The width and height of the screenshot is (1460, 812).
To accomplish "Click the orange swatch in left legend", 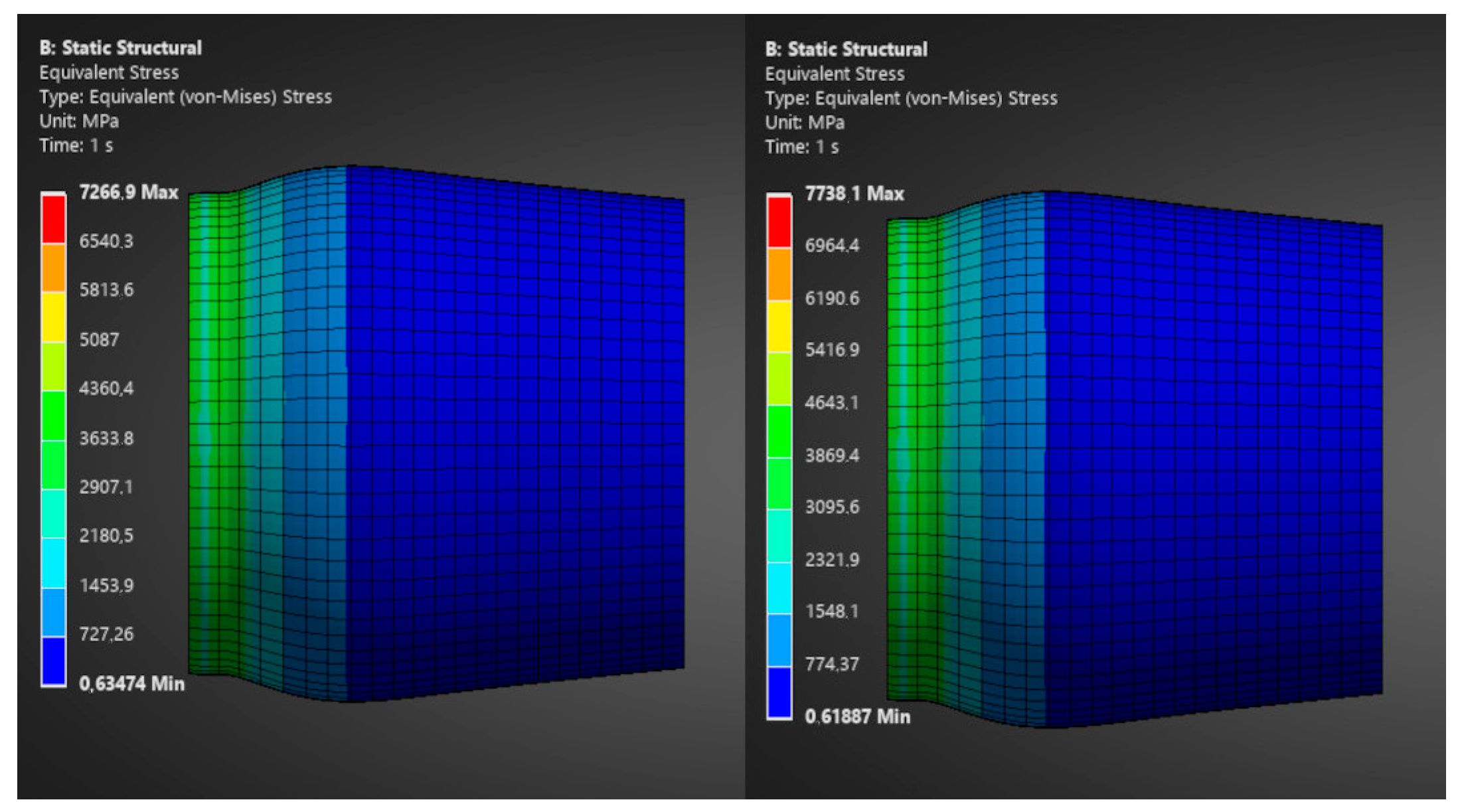I will pos(54,268).
